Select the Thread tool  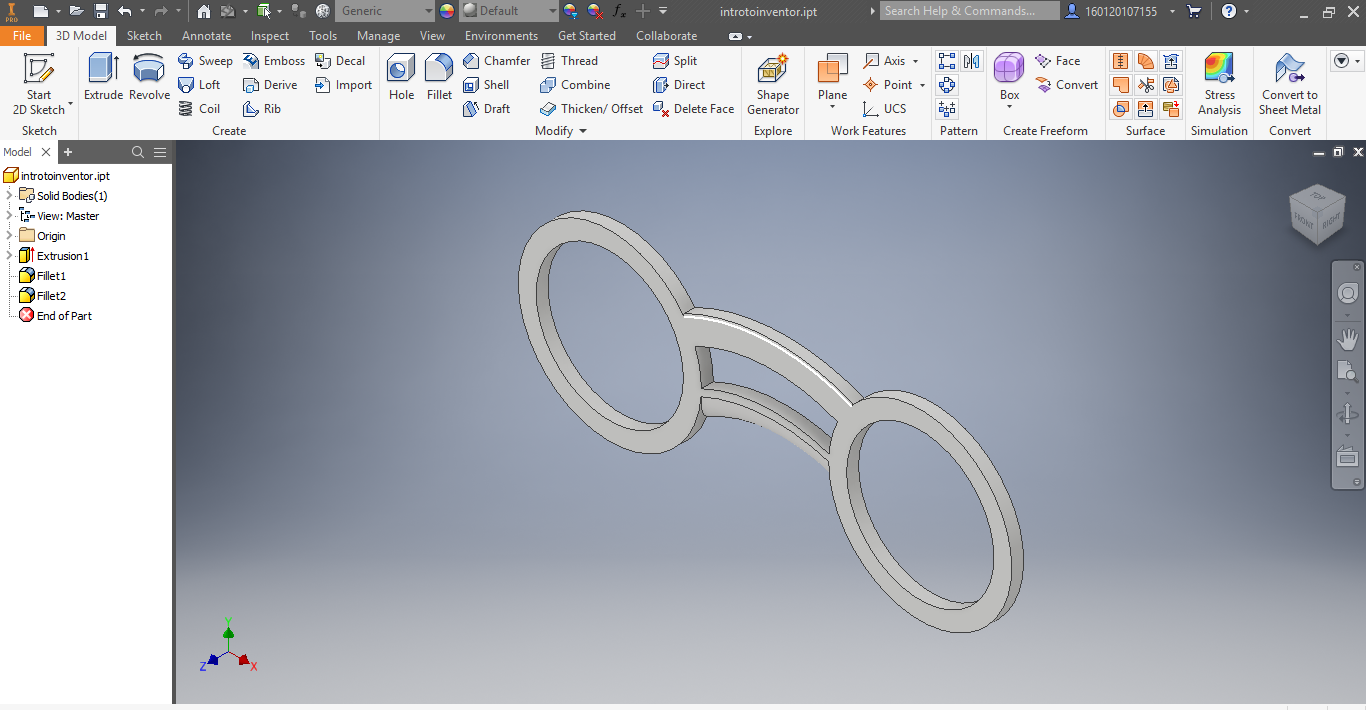tap(569, 61)
